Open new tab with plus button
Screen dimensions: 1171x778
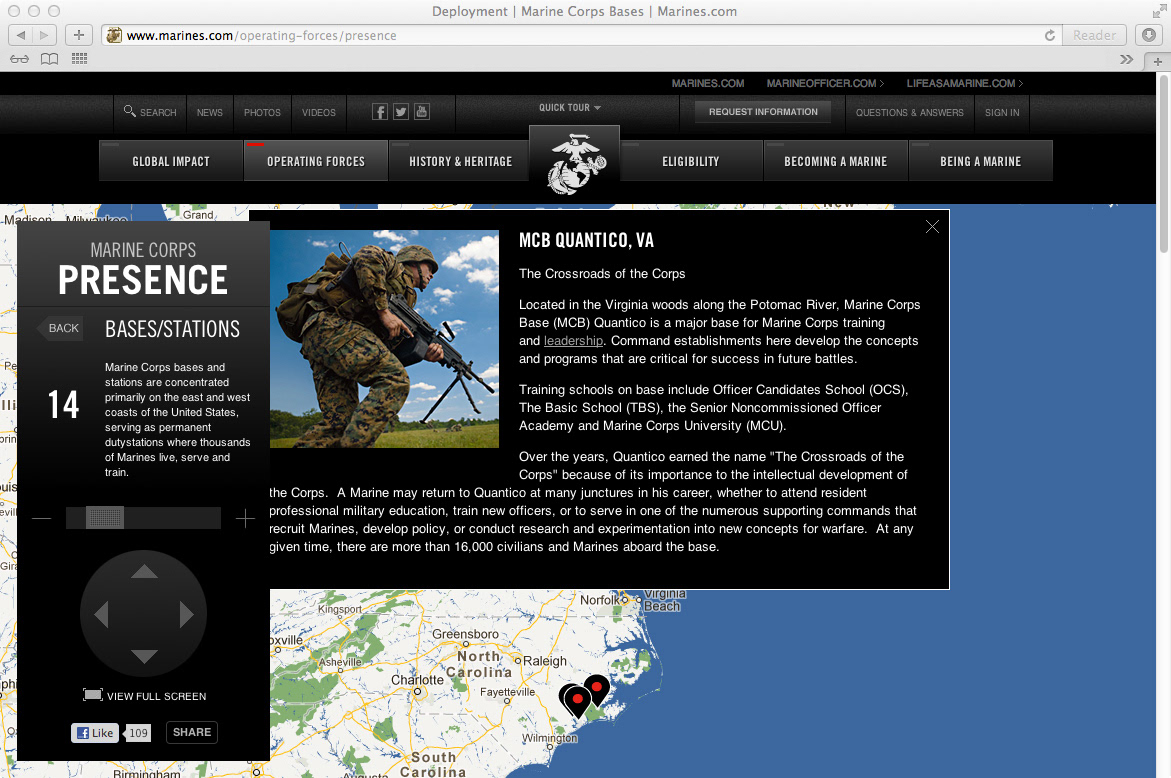tap(1158, 61)
